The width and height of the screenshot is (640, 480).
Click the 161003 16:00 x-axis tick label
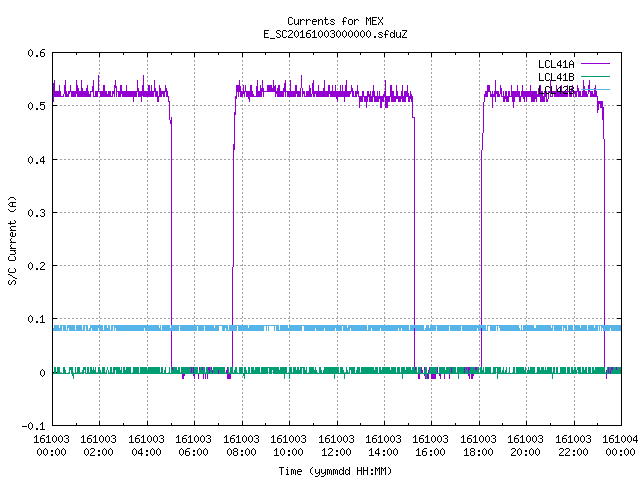pyautogui.click(x=431, y=446)
